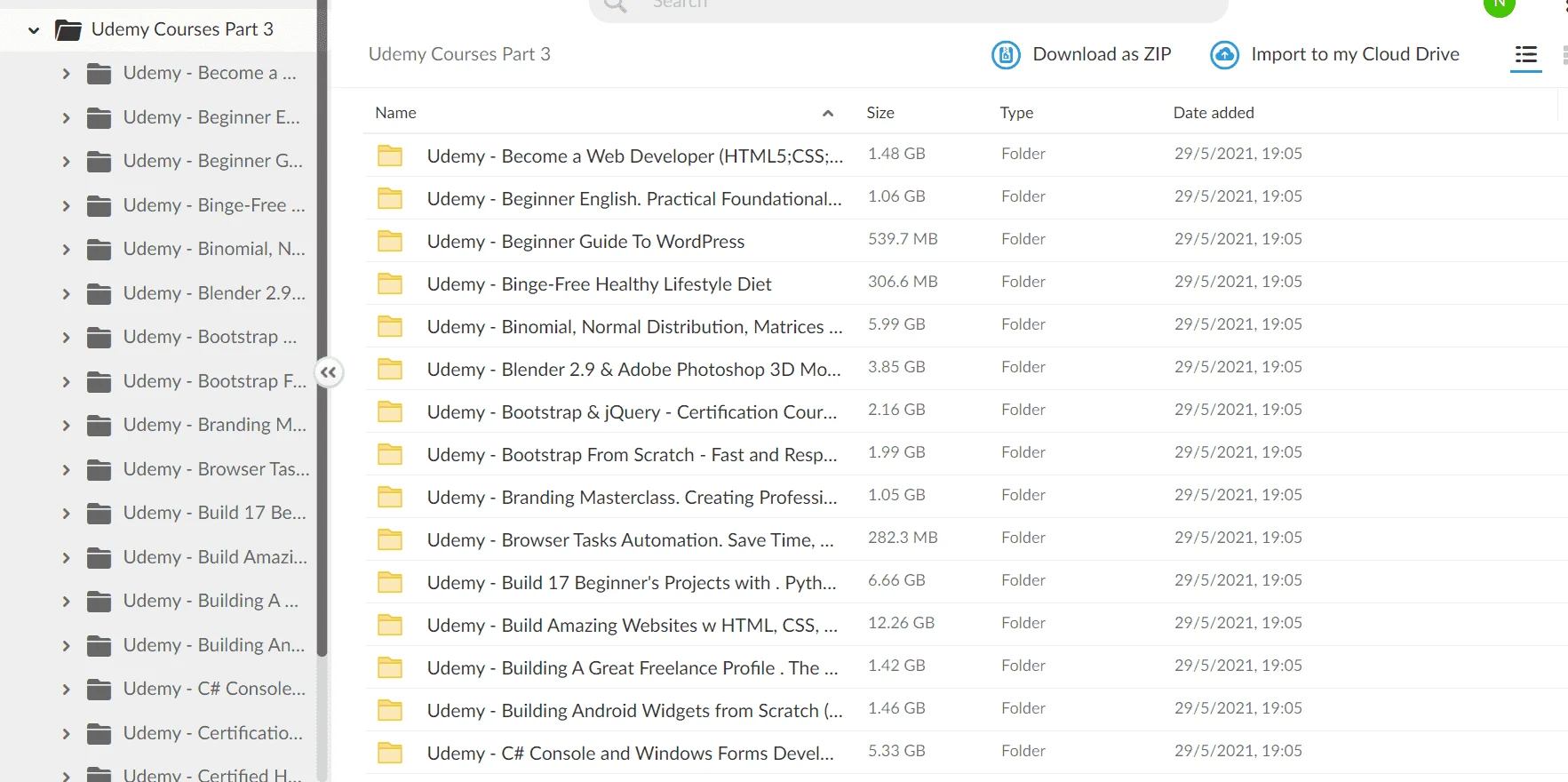Click folder icon for Building A Great Freelance Profile

tap(390, 667)
